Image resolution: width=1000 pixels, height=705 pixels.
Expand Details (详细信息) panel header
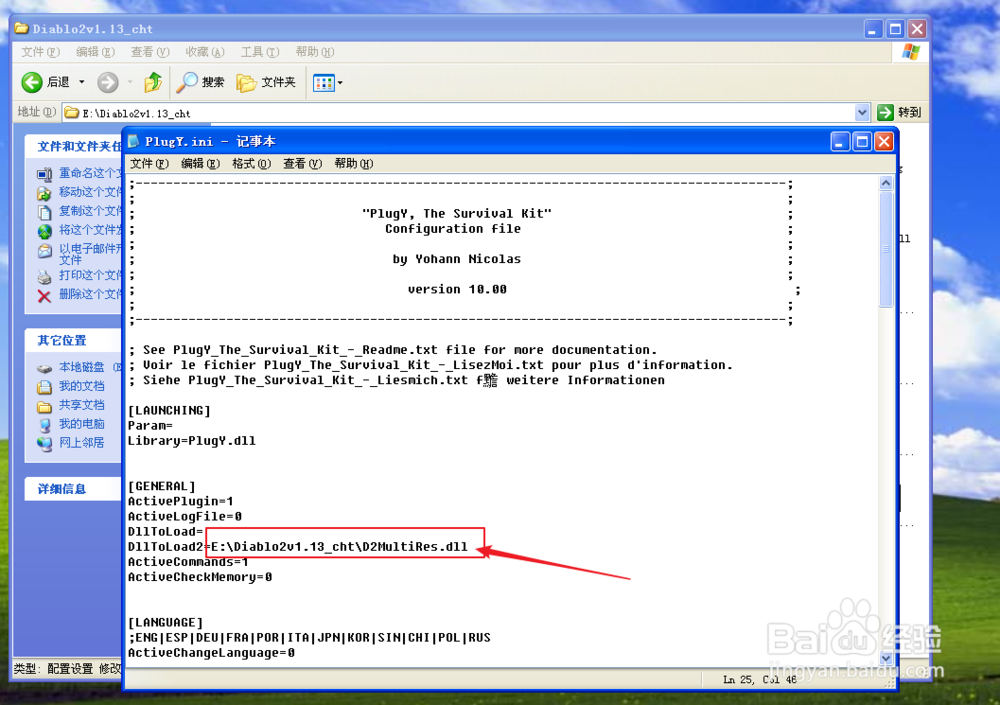[73, 489]
